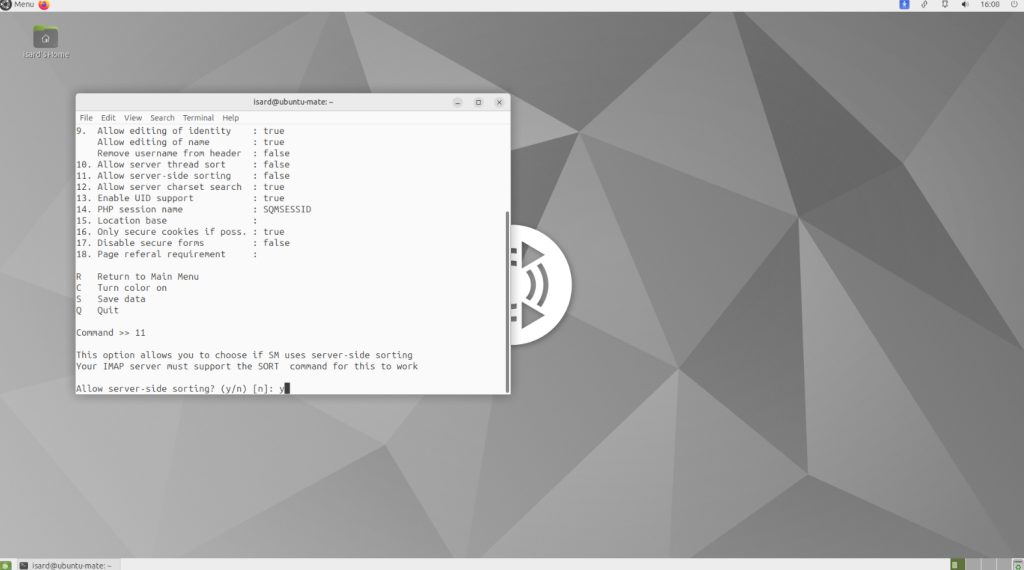Open the View menu in terminal
The width and height of the screenshot is (1024, 570).
click(133, 118)
